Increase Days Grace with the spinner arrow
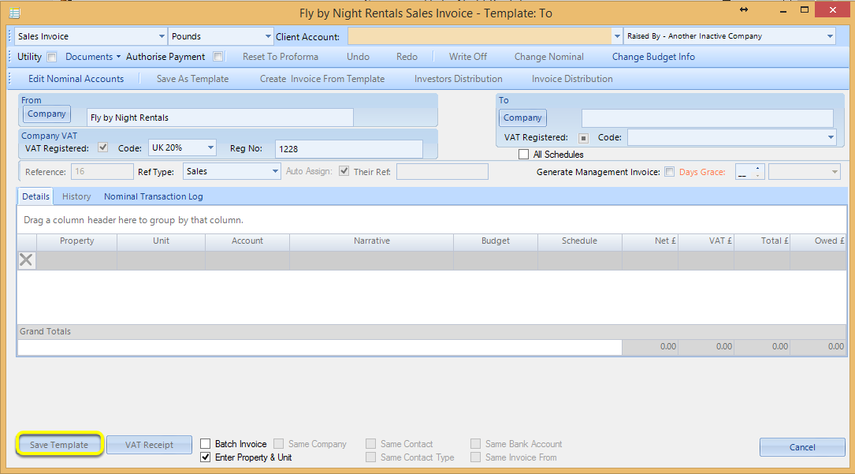 [x=757, y=169]
